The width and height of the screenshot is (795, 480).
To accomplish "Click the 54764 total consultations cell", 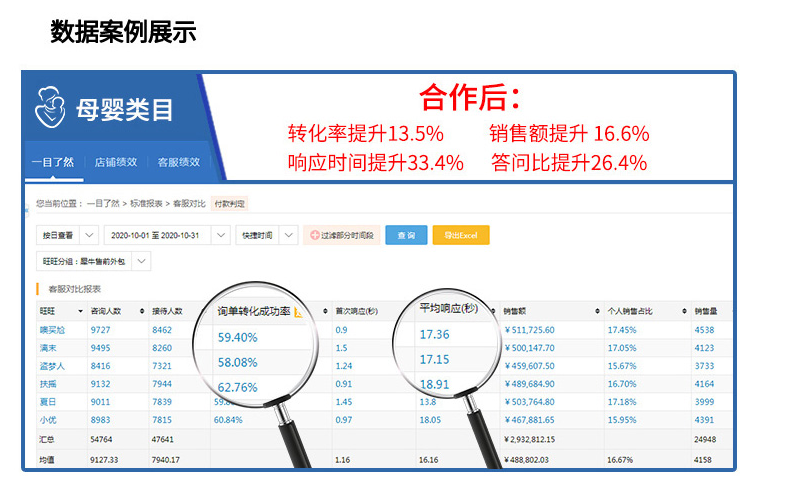I will tap(101, 439).
